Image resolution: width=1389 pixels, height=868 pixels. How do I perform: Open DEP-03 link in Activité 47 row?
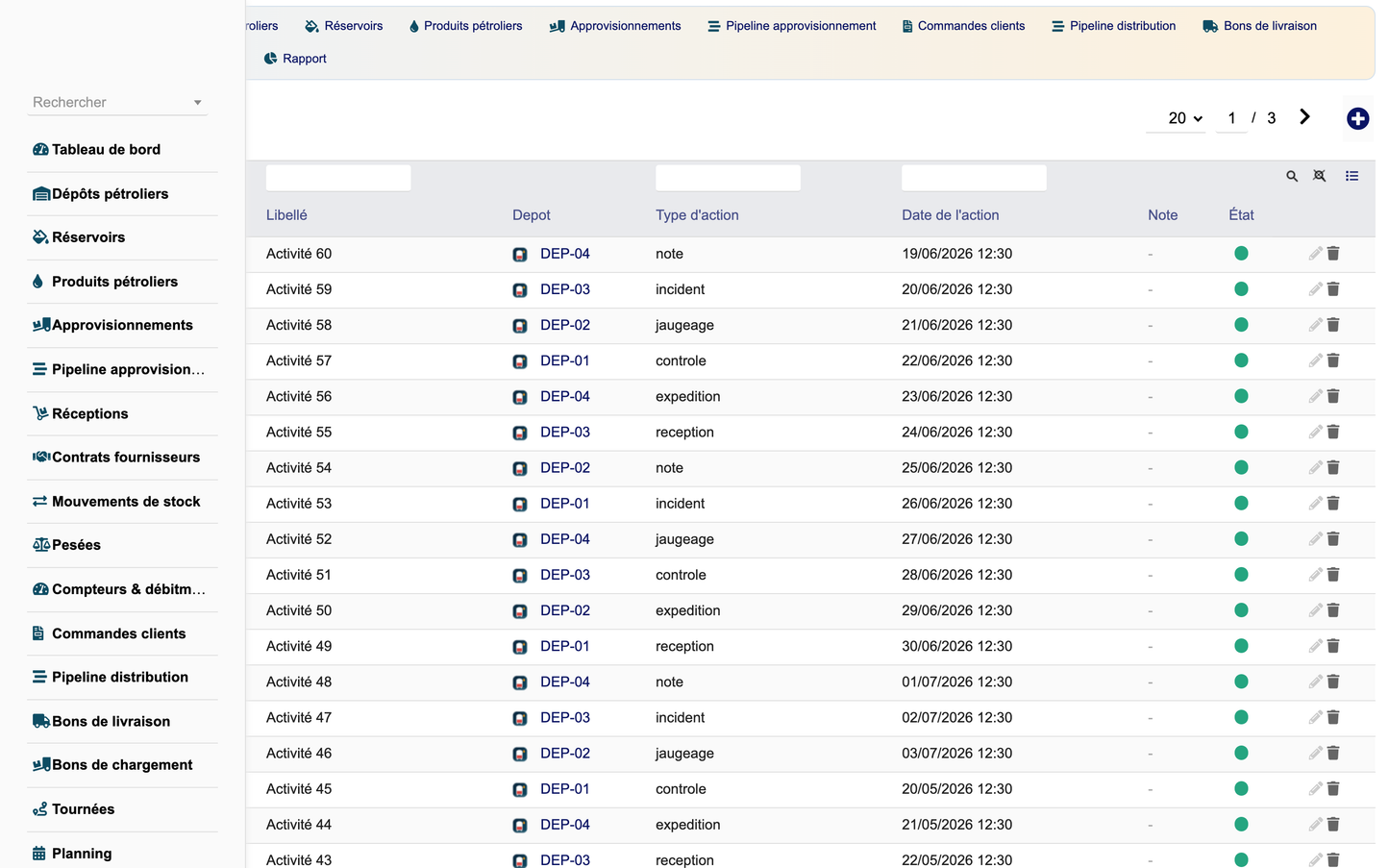(565, 717)
